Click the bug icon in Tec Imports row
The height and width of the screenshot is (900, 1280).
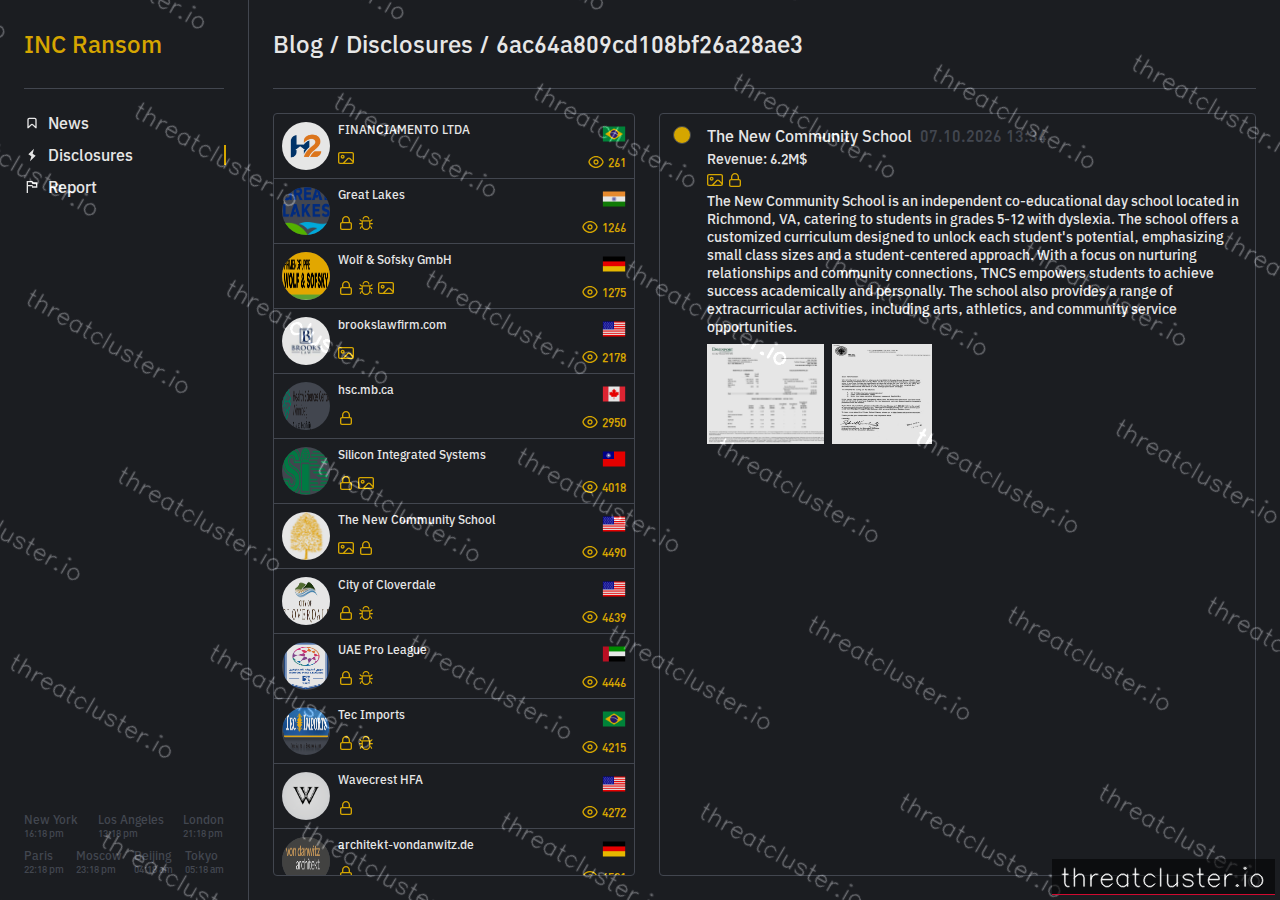pos(366,743)
